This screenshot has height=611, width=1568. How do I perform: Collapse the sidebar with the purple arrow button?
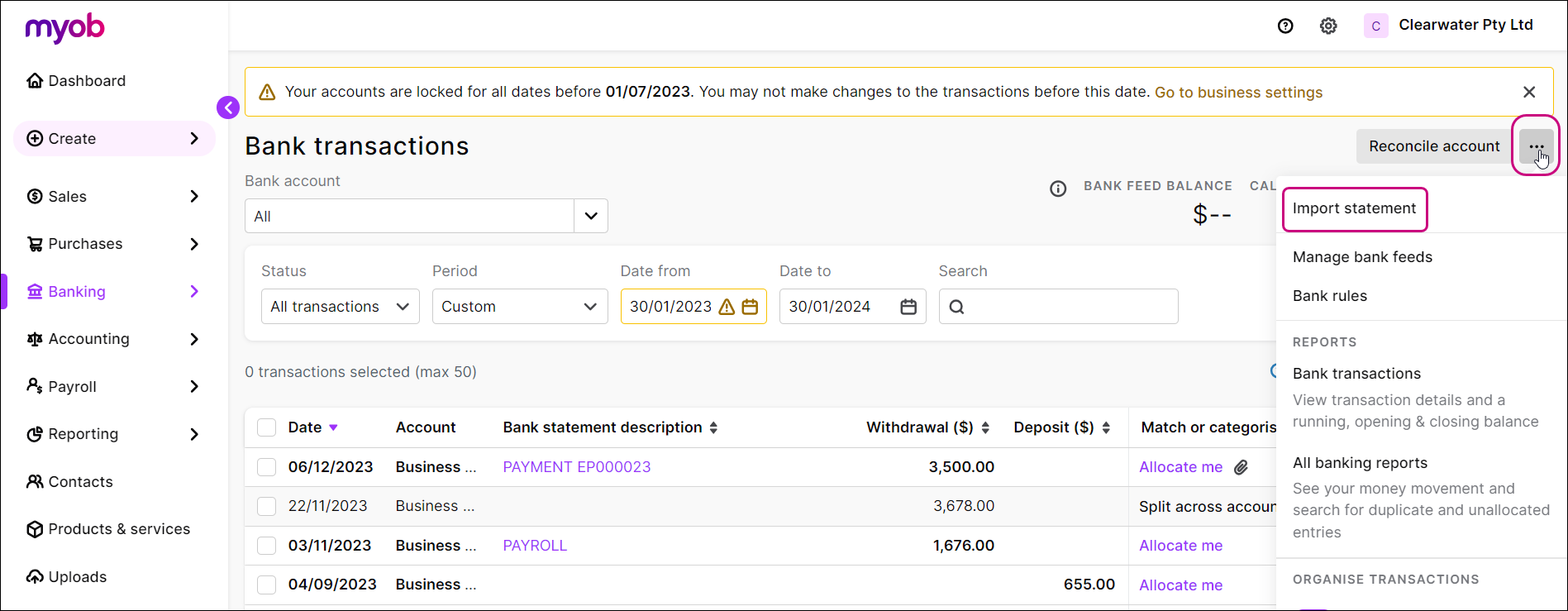point(228,107)
